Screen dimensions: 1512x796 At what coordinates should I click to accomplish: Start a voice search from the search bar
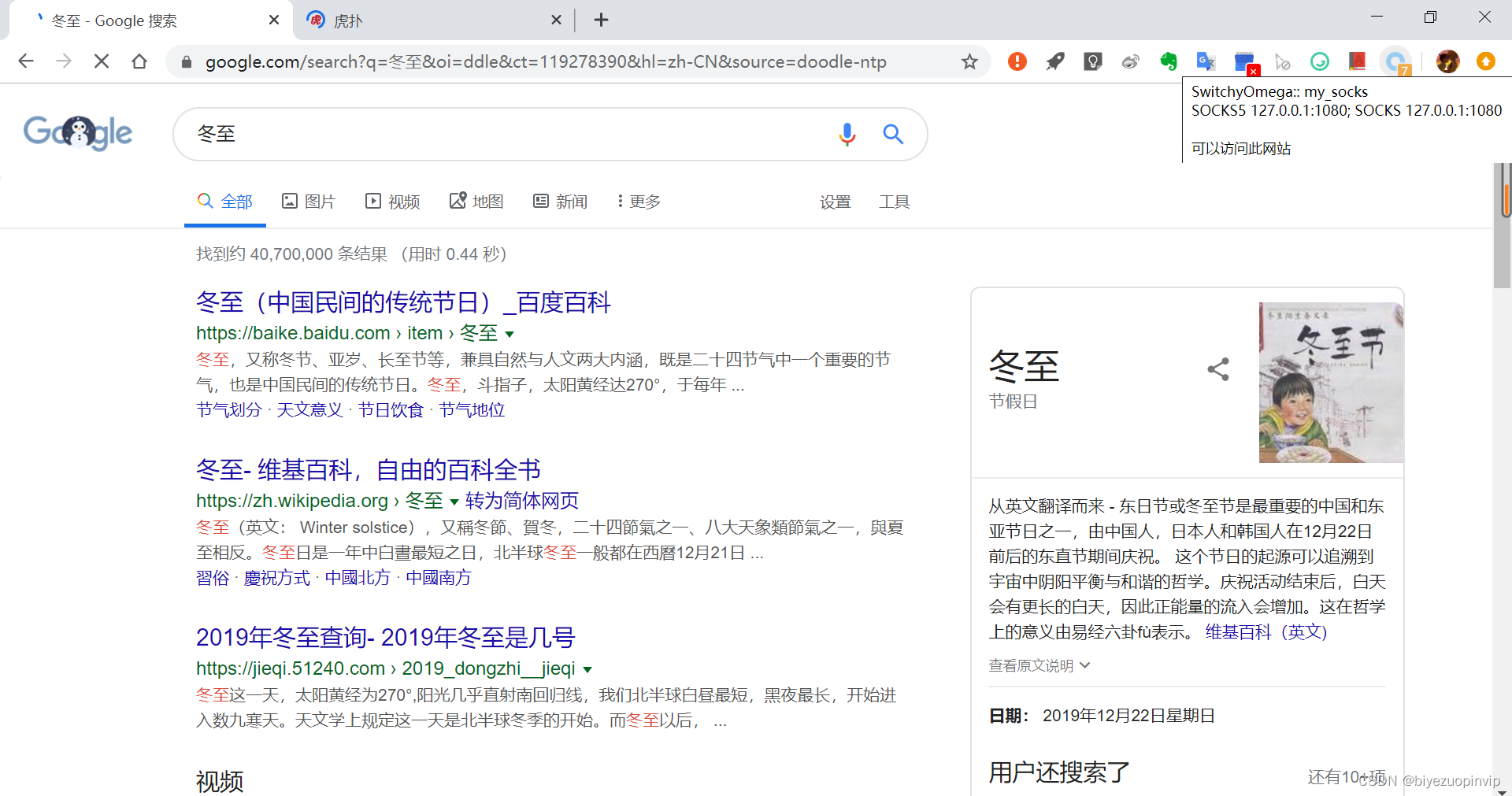[x=847, y=135]
